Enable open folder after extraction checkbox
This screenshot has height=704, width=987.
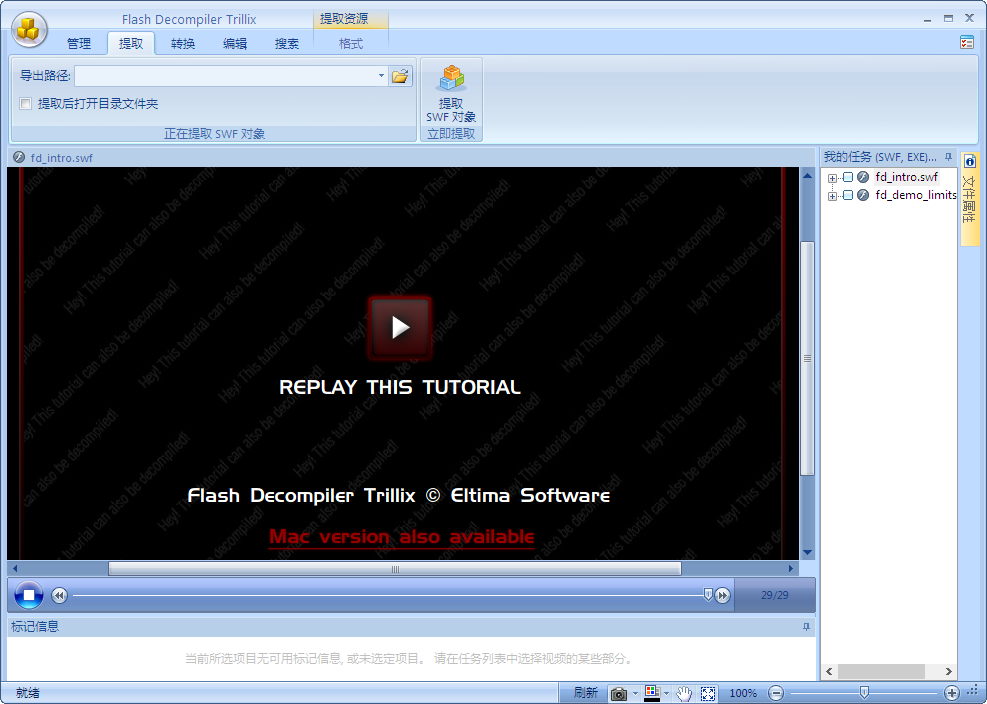coord(26,103)
